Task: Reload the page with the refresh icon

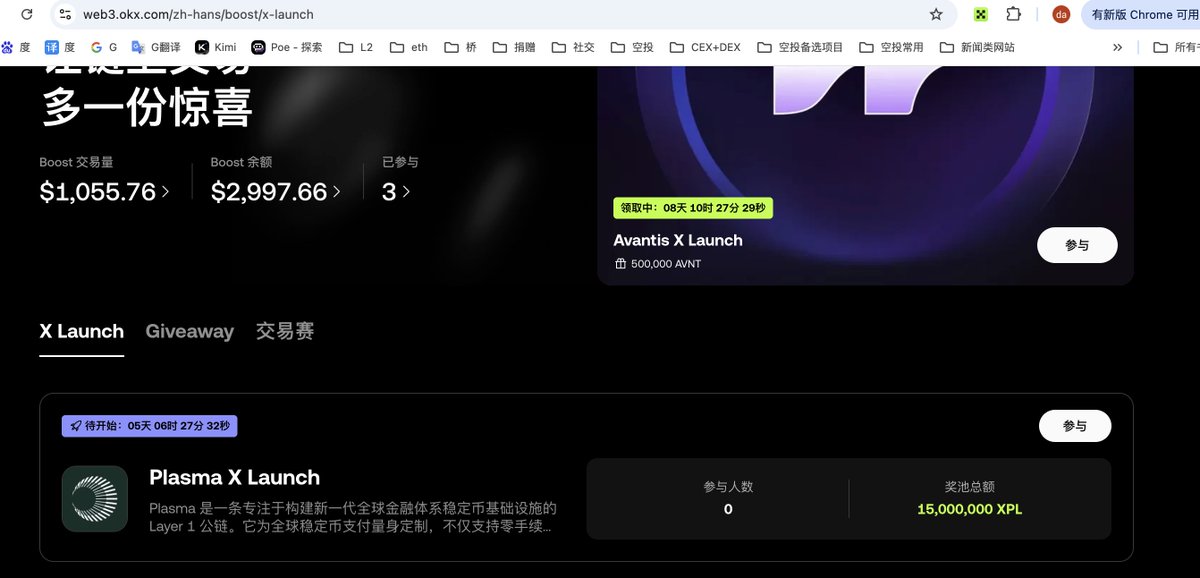Action: point(27,14)
